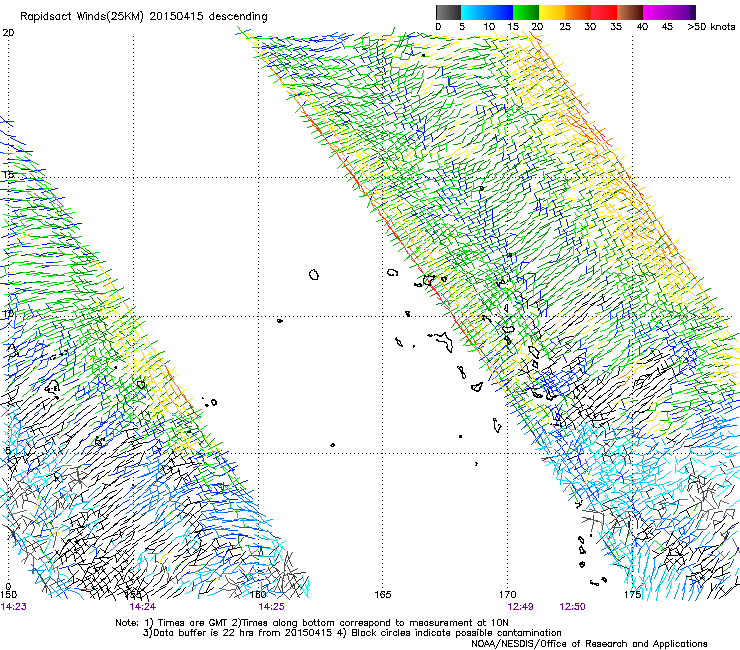Click the '>50 knots' legend label
This screenshot has width=740, height=650.
[711, 27]
